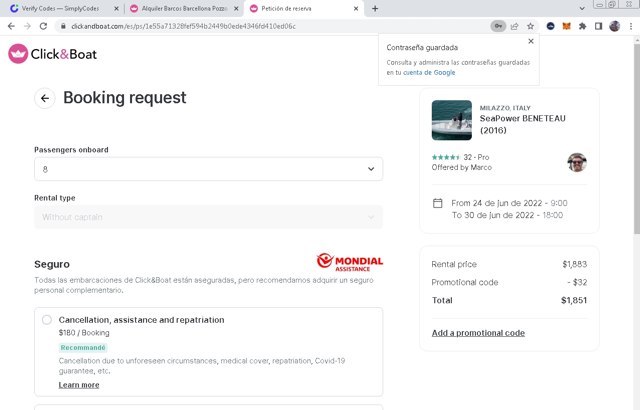Select the Petición de reserva tab

tap(302, 8)
